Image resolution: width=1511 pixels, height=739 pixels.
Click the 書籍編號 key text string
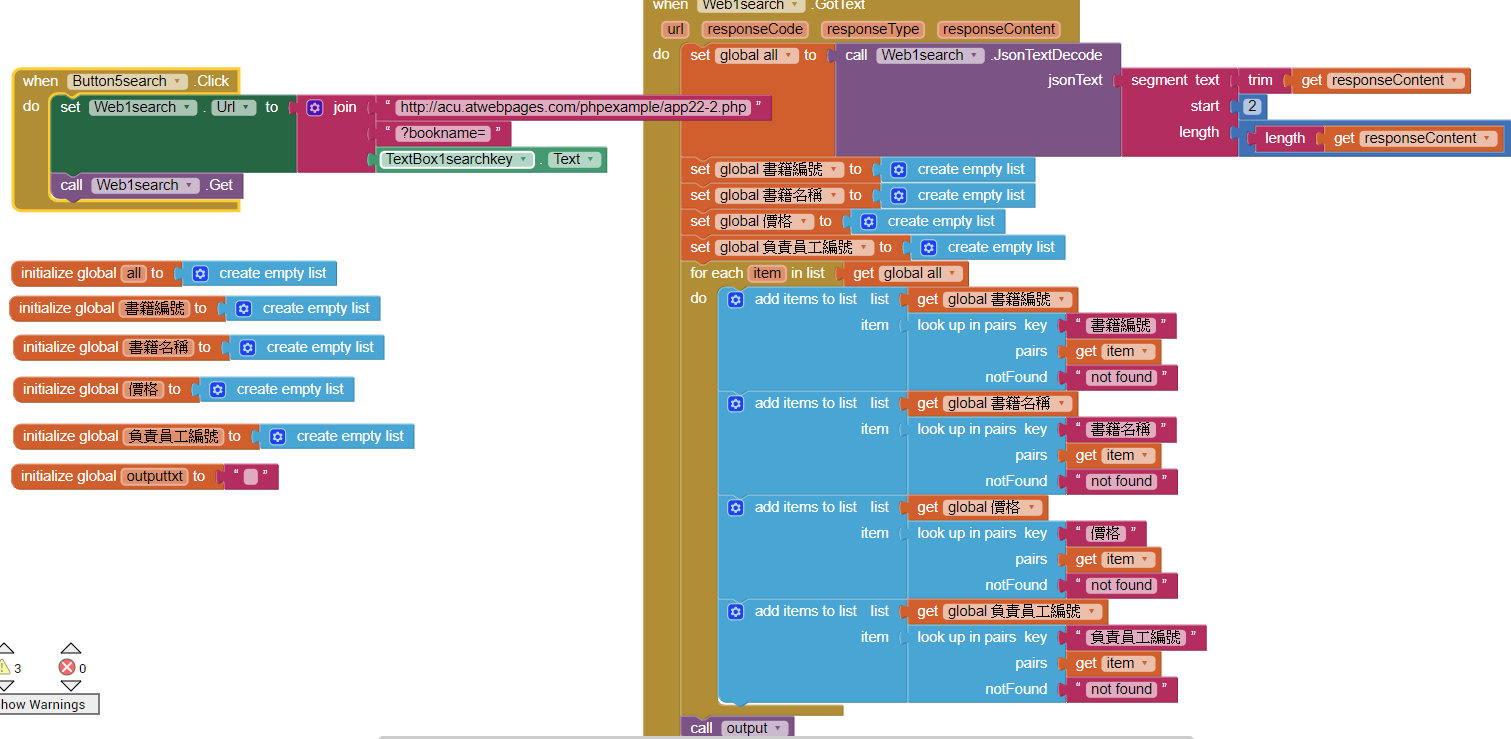coord(1120,325)
